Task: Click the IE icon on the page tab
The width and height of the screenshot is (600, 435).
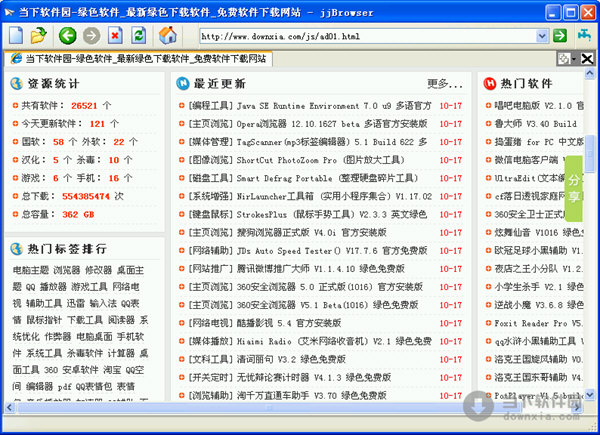Action: (x=16, y=59)
